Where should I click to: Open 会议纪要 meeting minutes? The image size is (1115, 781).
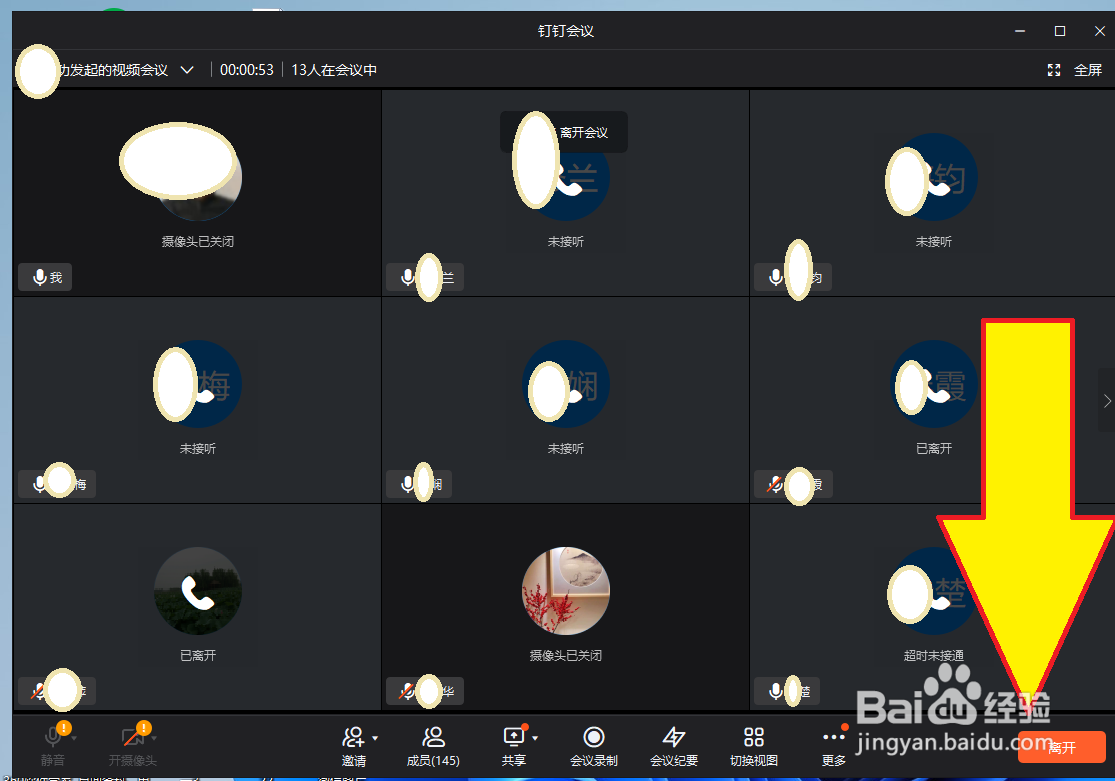674,746
